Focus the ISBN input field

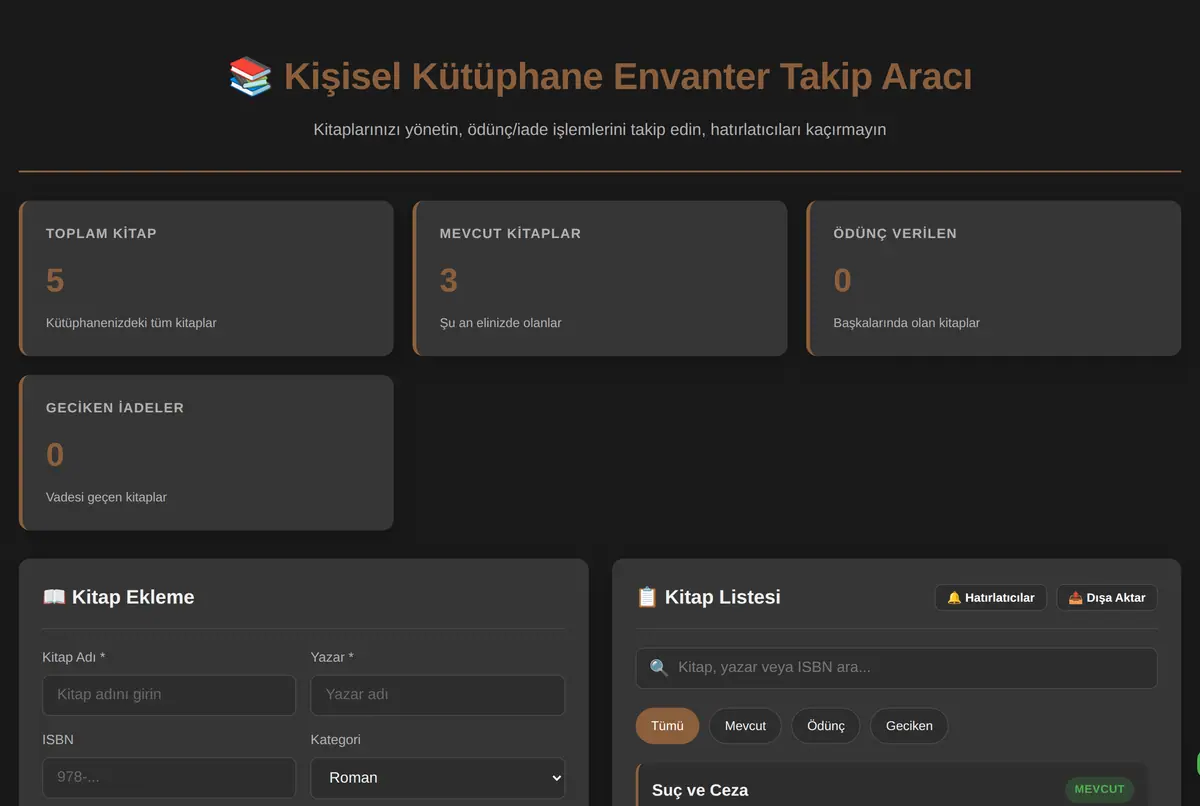point(169,778)
